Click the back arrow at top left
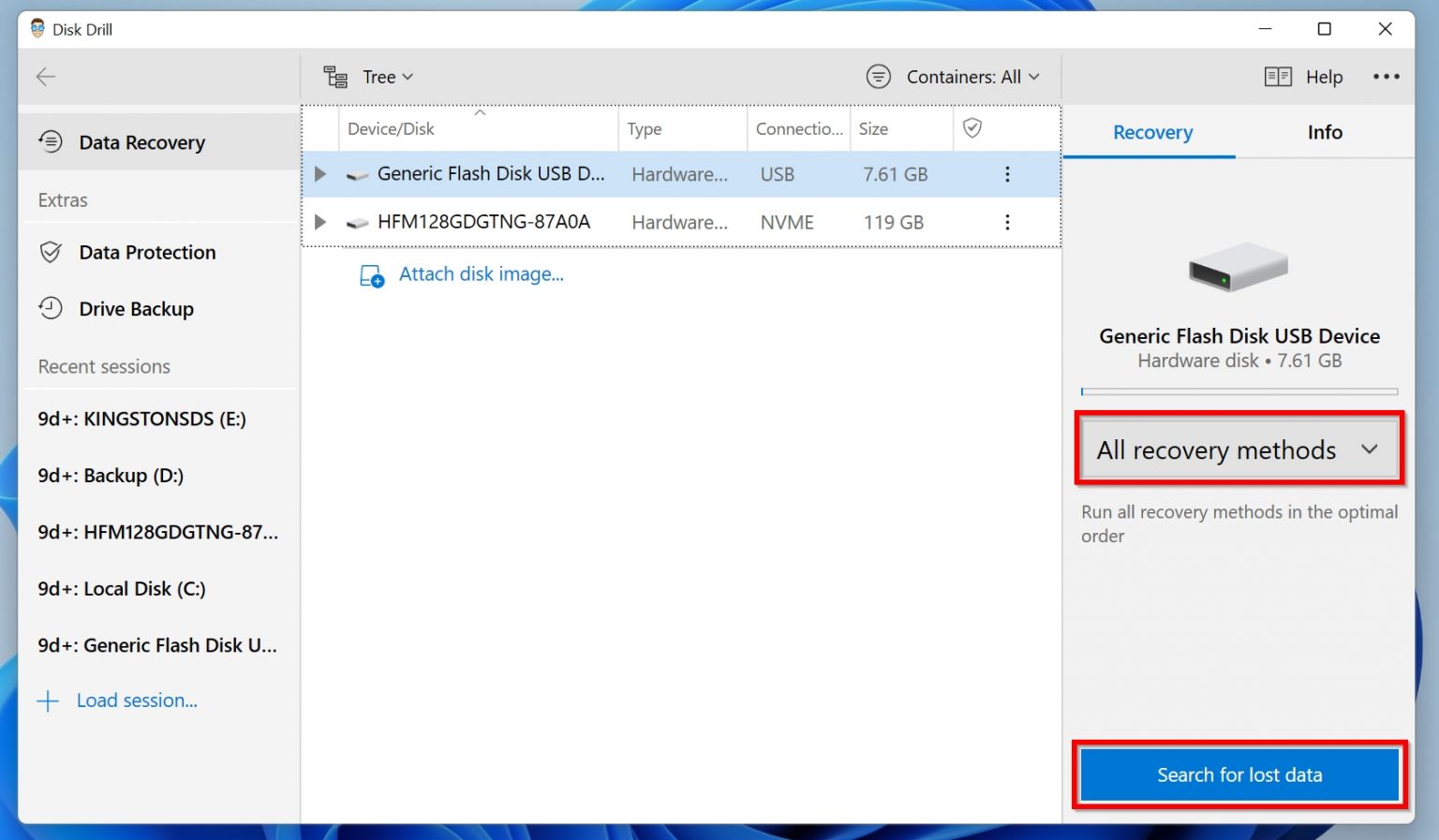 pyautogui.click(x=45, y=77)
